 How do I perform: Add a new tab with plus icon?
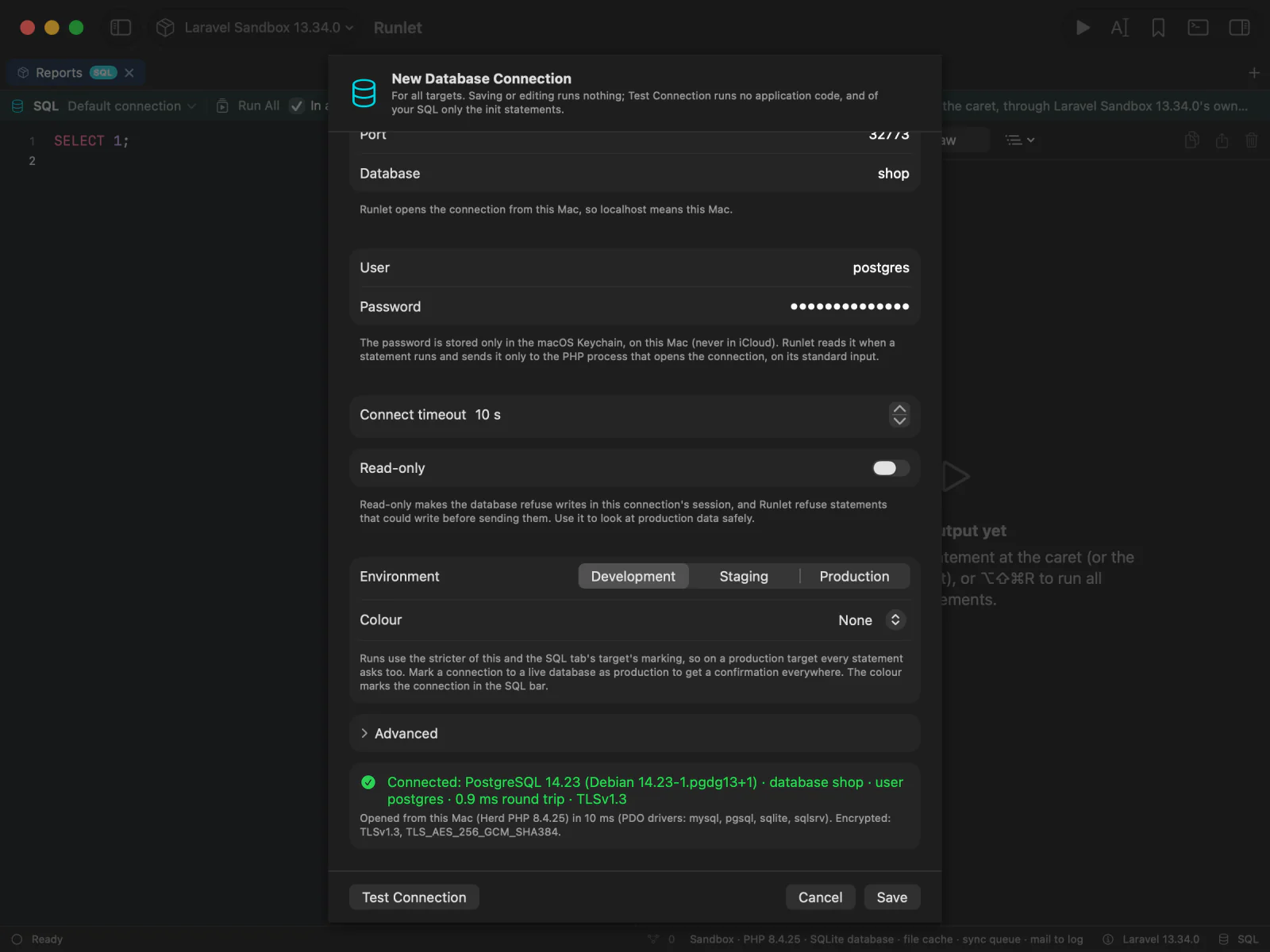coord(1254,73)
